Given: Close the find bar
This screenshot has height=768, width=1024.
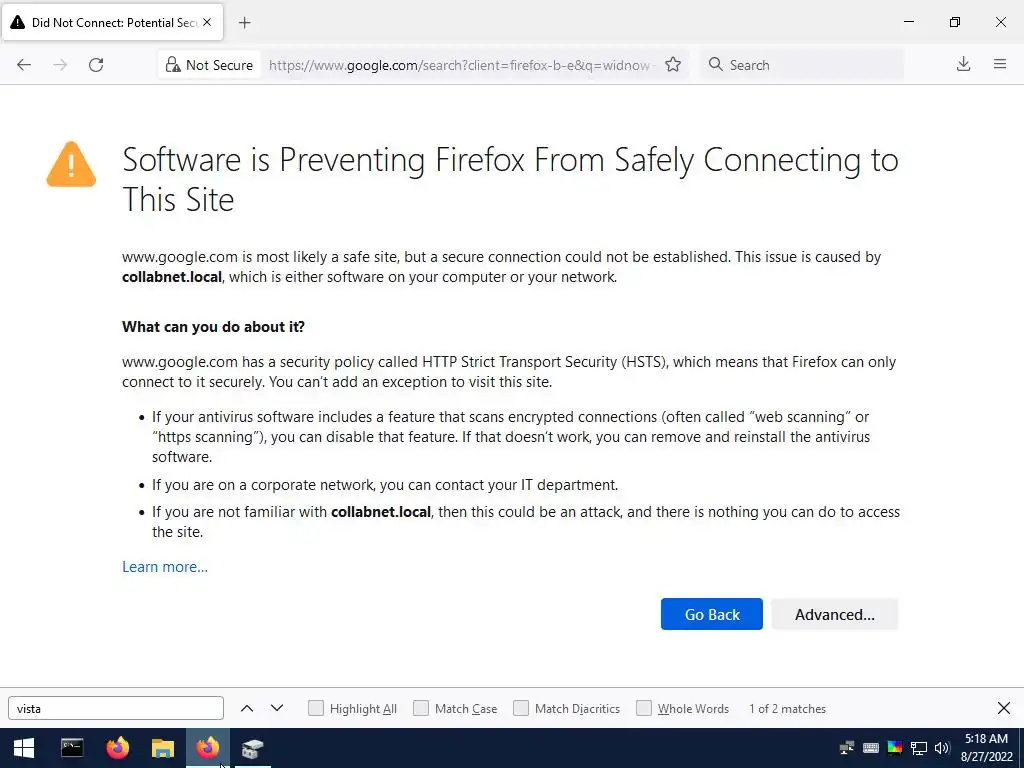Looking at the screenshot, I should tap(1003, 708).
